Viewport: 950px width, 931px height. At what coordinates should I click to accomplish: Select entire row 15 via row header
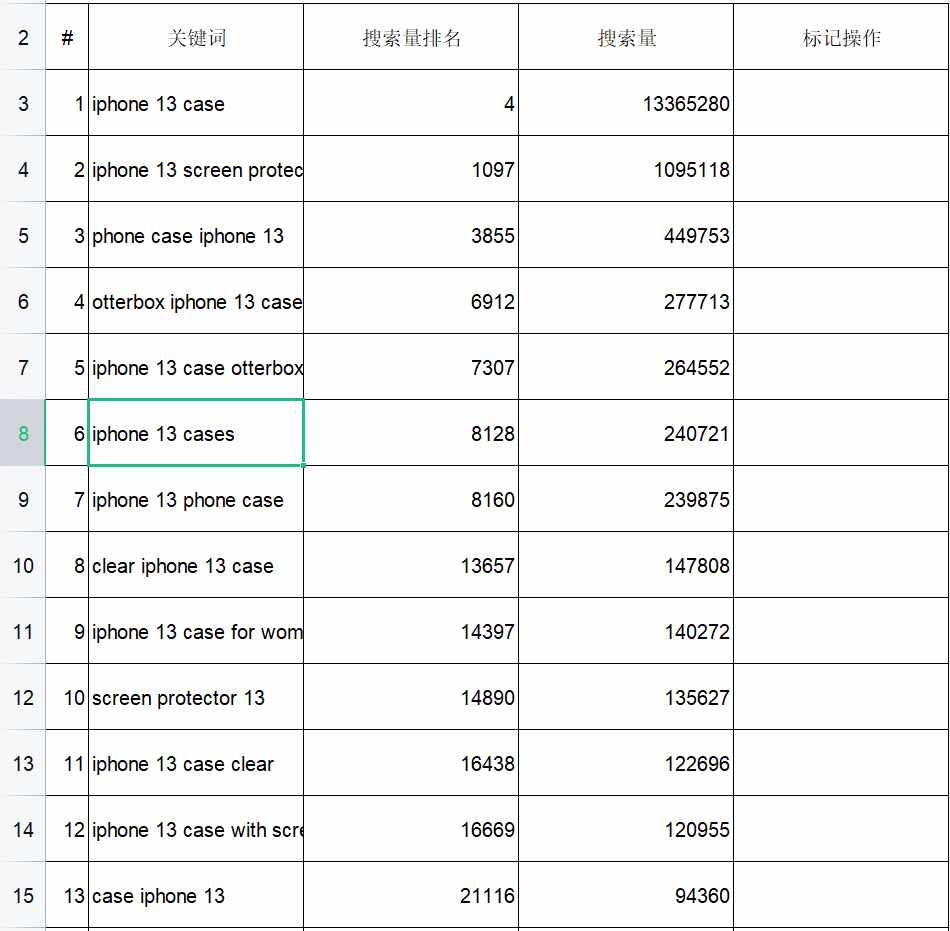pyautogui.click(x=22, y=895)
